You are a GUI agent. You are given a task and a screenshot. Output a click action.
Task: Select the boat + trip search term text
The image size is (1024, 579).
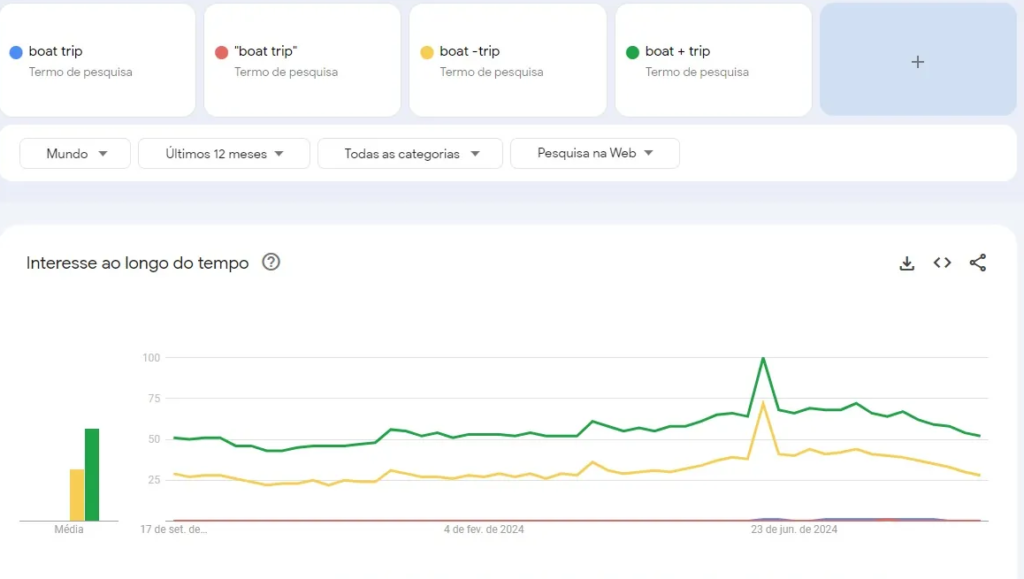point(678,51)
